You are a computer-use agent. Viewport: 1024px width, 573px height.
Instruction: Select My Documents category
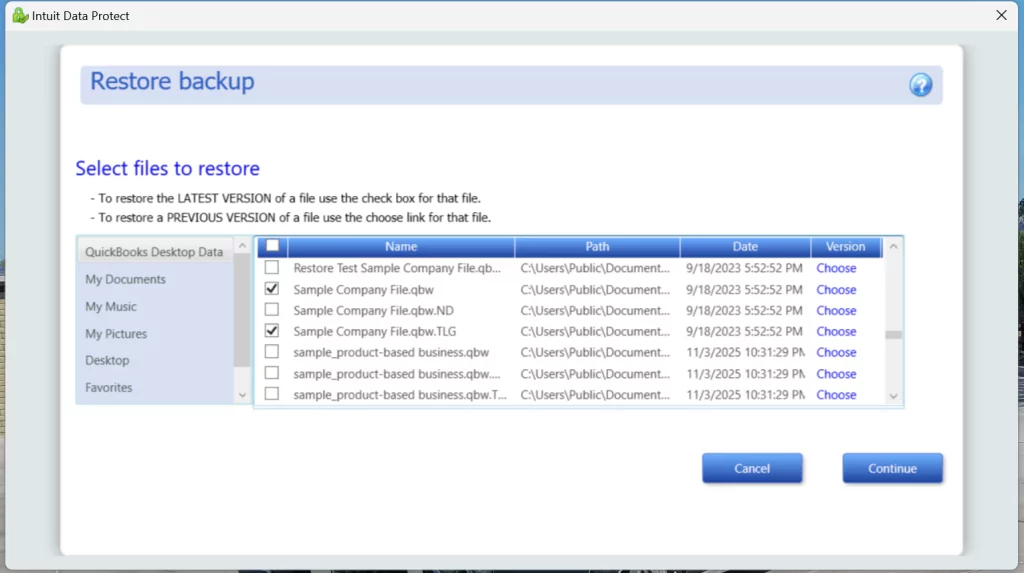[125, 279]
